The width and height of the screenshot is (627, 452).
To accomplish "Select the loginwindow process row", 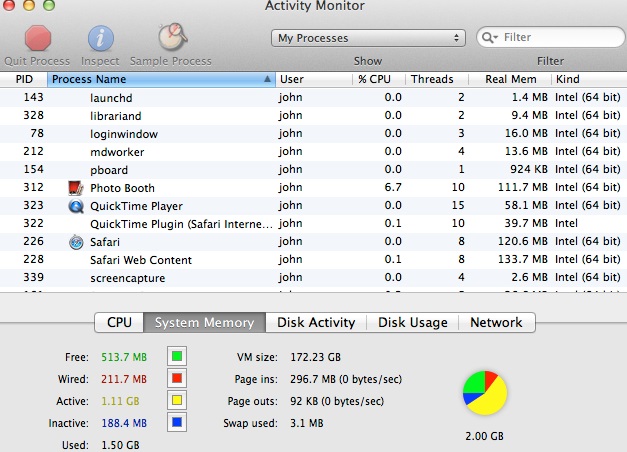I will pyautogui.click(x=314, y=134).
